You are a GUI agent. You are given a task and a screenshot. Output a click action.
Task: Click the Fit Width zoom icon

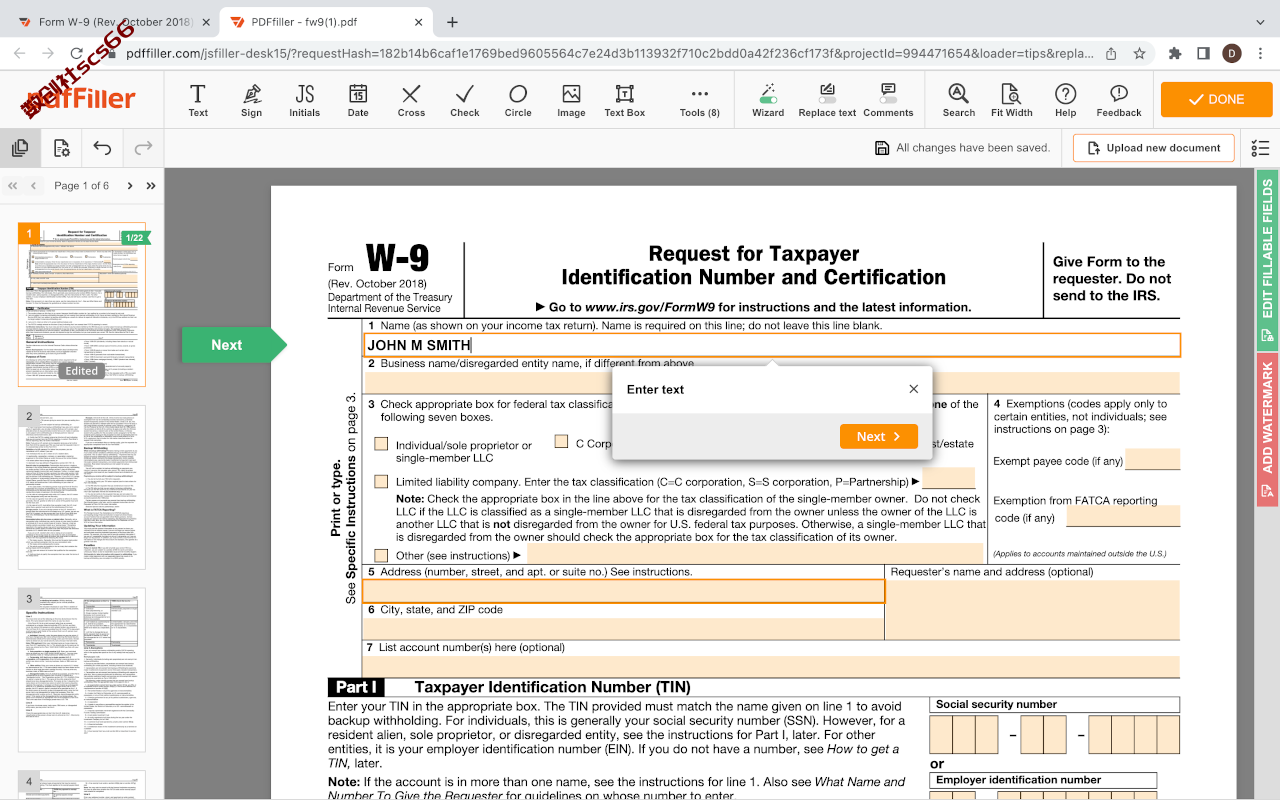1012,100
